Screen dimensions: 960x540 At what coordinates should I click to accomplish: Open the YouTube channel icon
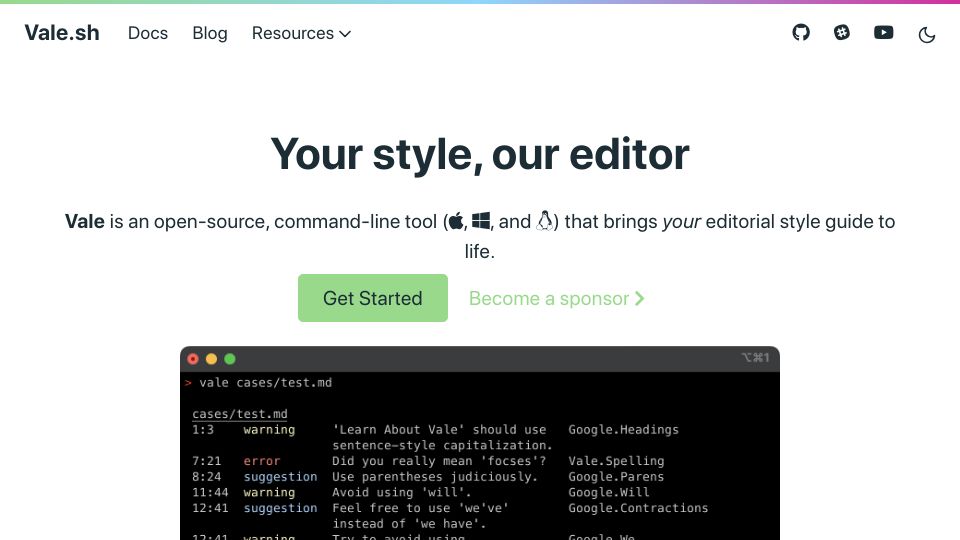pyautogui.click(x=883, y=32)
